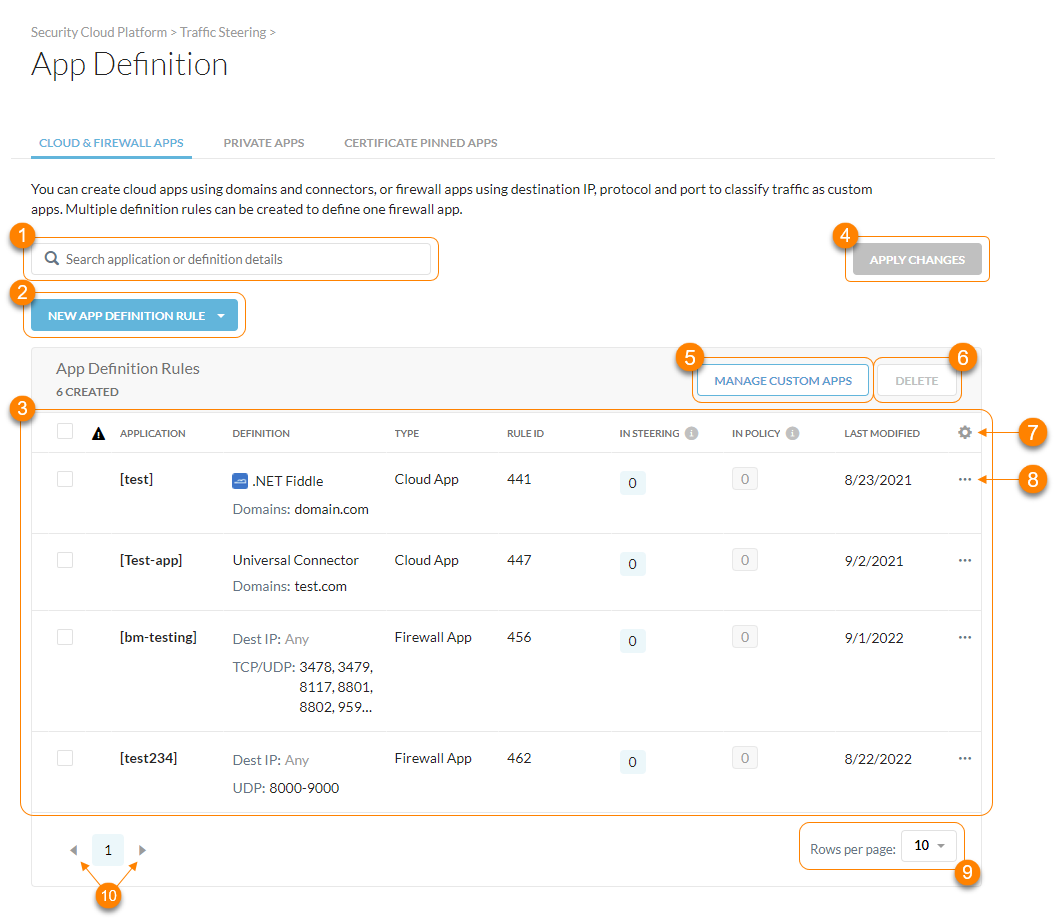
Task: Open Rows per page dropdown
Action: coord(929,846)
